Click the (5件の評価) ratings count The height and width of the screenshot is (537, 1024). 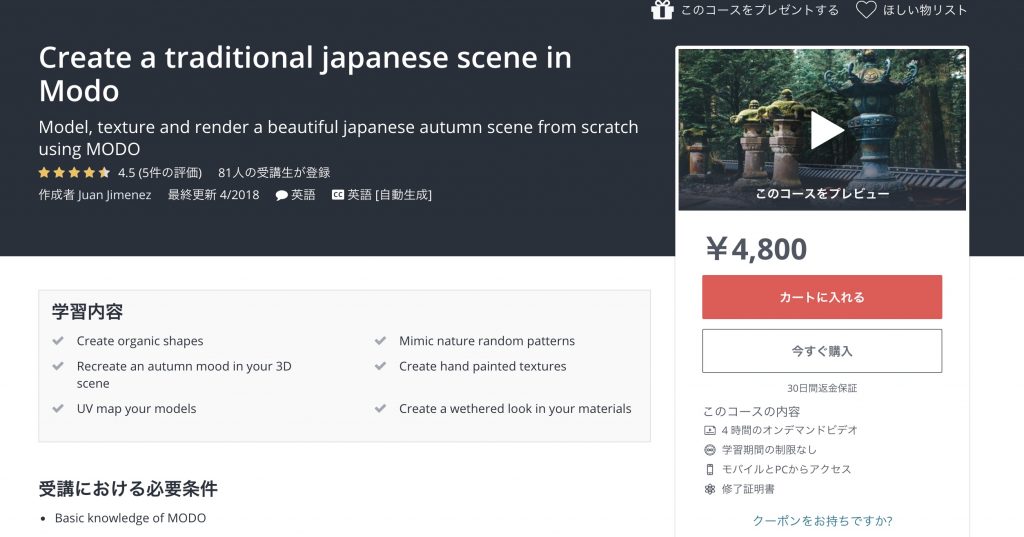(170, 172)
